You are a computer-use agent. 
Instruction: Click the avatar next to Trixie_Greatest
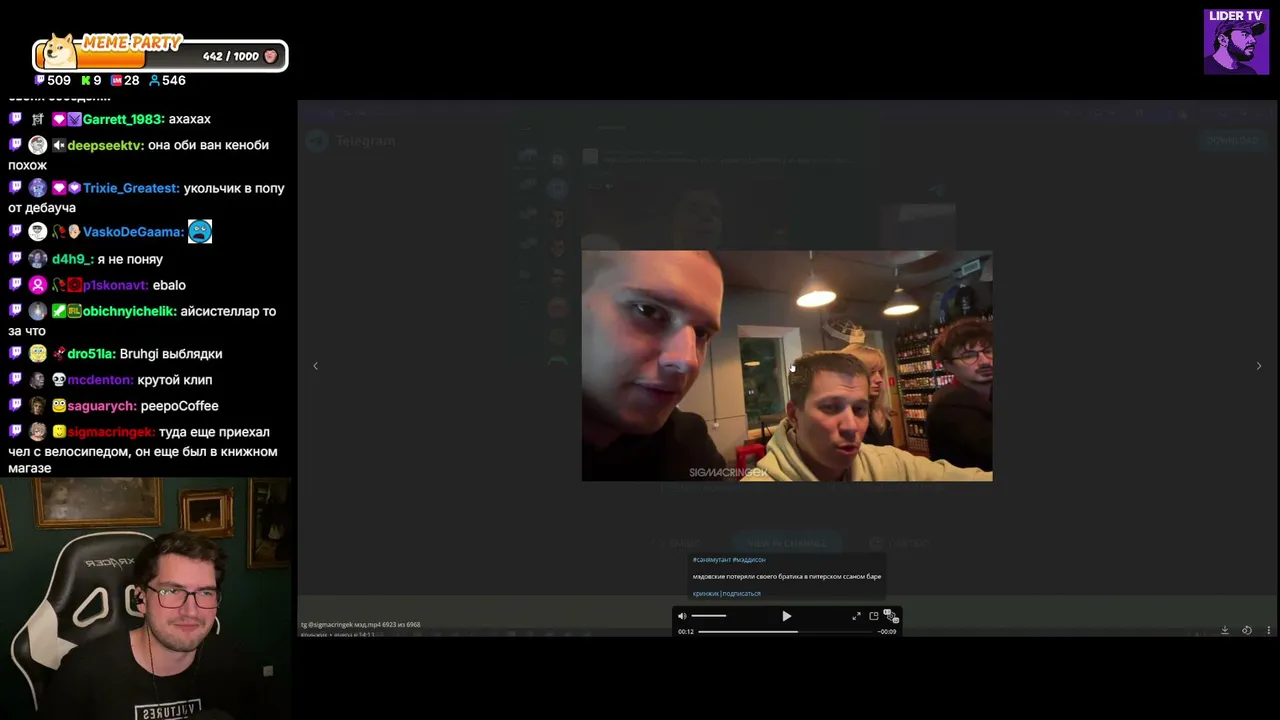pos(38,188)
